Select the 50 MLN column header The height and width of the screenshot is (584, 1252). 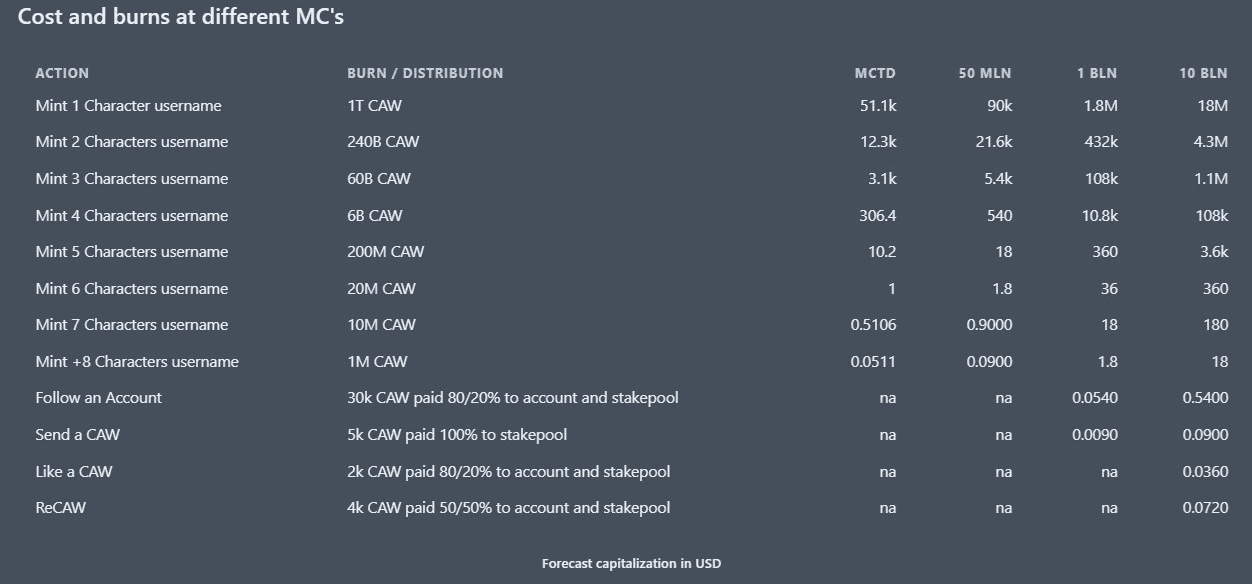pos(985,73)
